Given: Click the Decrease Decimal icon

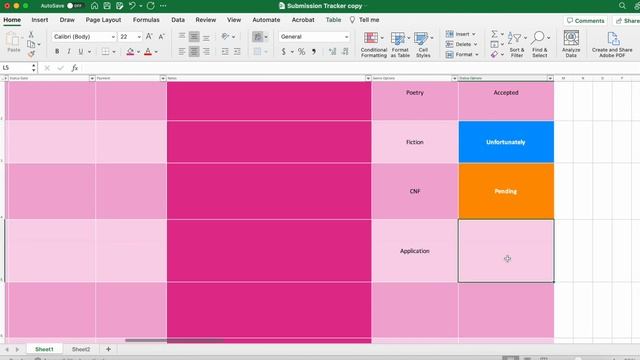Looking at the screenshot, I should pyautogui.click(x=345, y=51).
